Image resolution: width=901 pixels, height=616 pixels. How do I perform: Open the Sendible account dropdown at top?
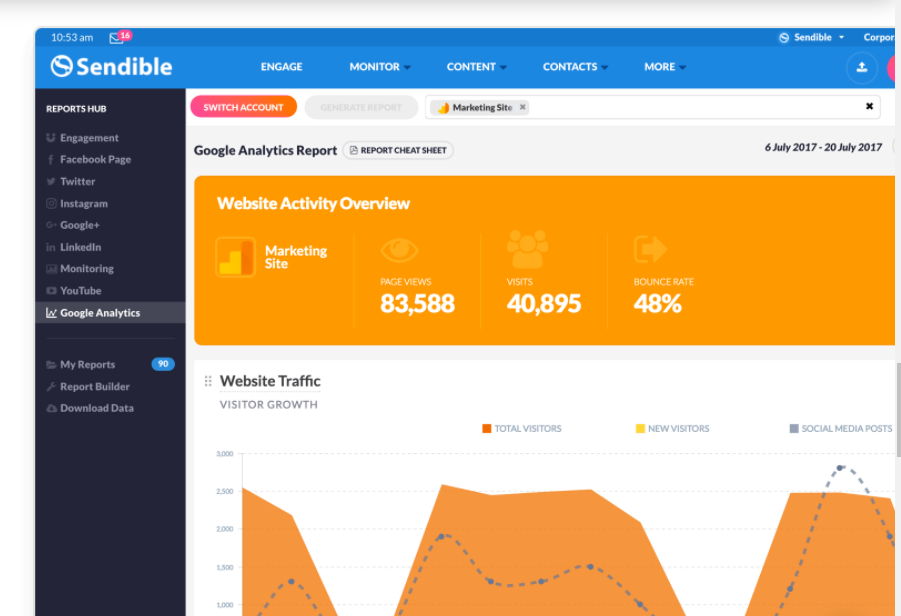(x=812, y=37)
